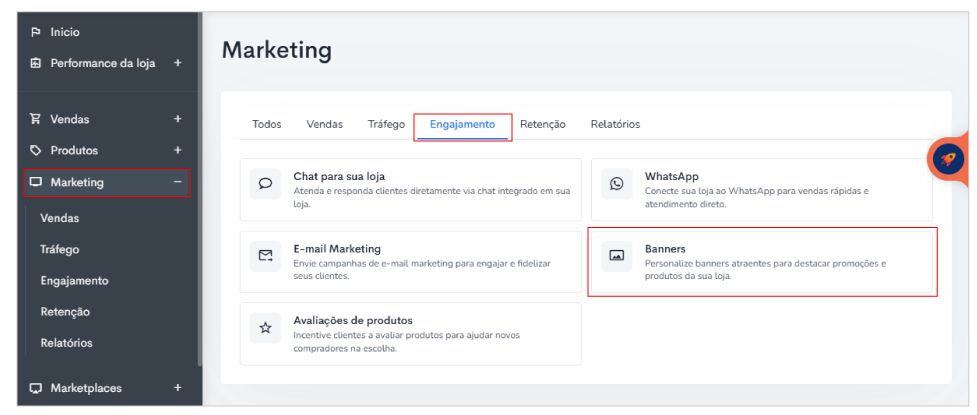The width and height of the screenshot is (977, 415).
Task: Click the star icon for Avaliações de produtos
Action: pyautogui.click(x=266, y=327)
